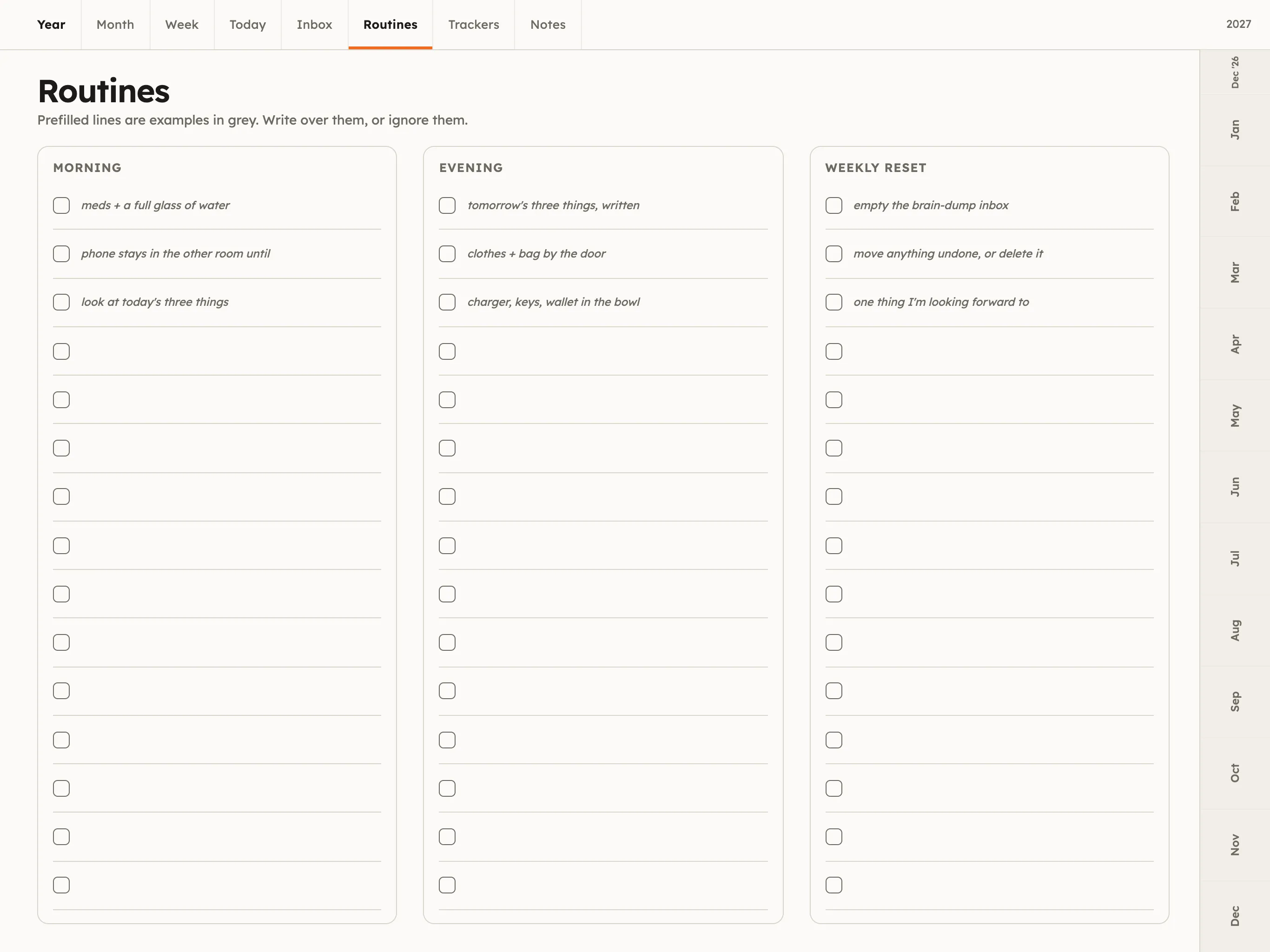The width and height of the screenshot is (1270, 952).
Task: Check 'meds + a full glass of water'
Action: tap(61, 205)
